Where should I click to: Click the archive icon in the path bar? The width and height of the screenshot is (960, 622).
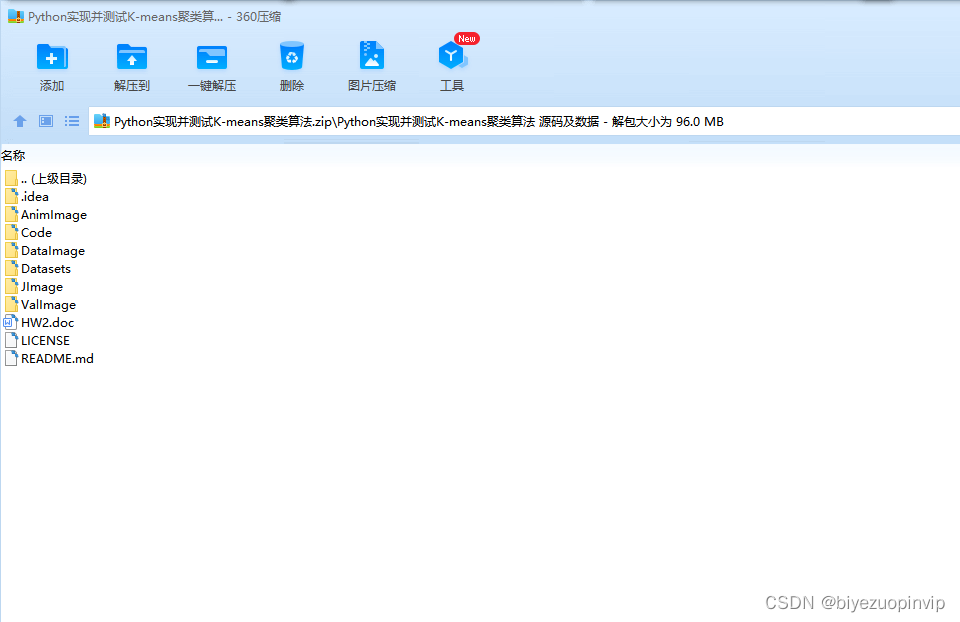(102, 121)
